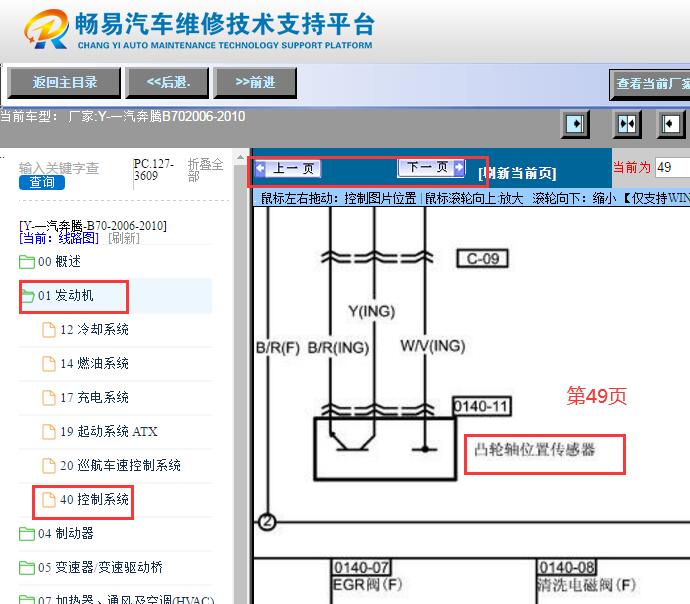Click the left arrow icon beside 上一页

pyautogui.click(x=261, y=168)
